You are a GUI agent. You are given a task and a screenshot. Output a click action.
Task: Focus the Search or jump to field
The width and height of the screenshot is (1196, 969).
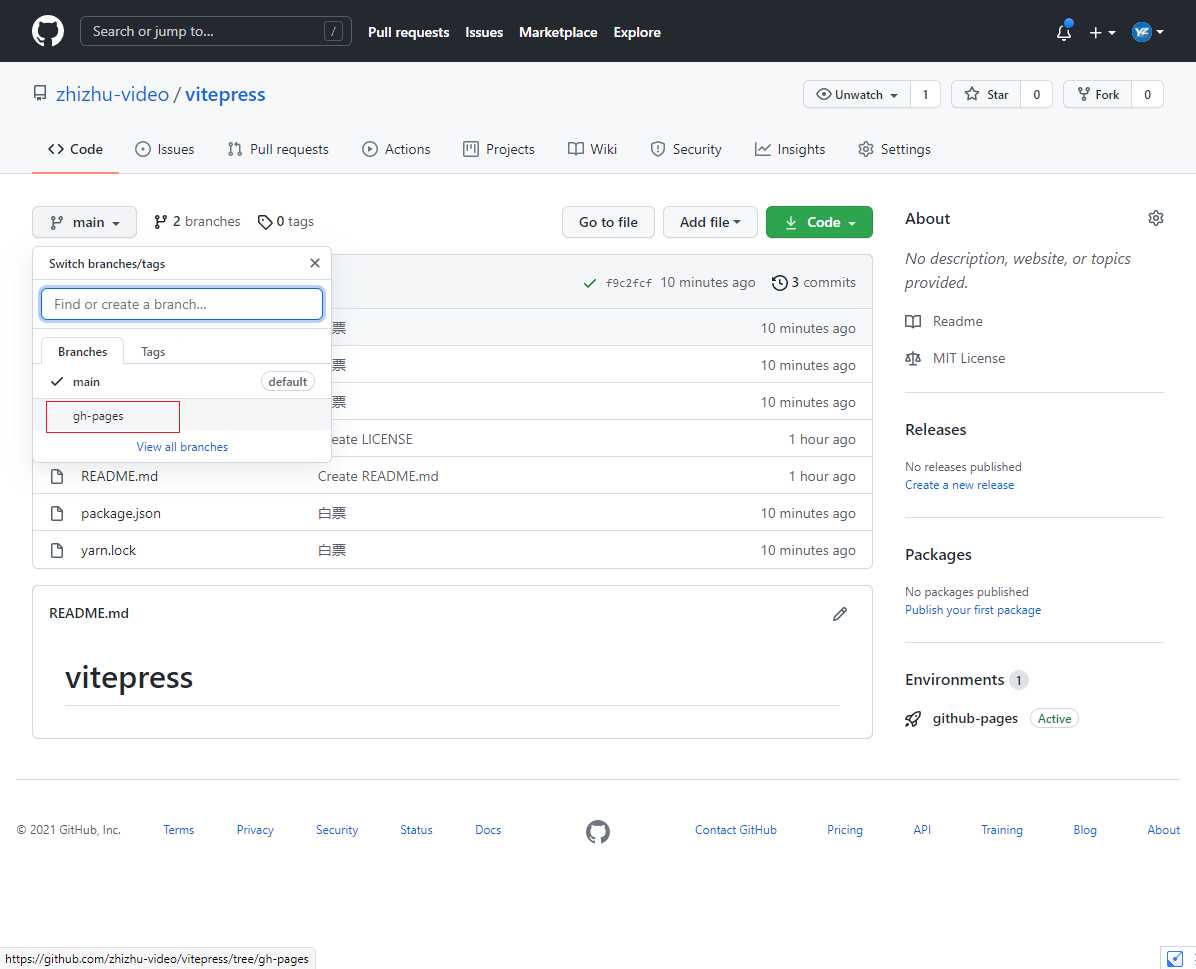tap(216, 31)
